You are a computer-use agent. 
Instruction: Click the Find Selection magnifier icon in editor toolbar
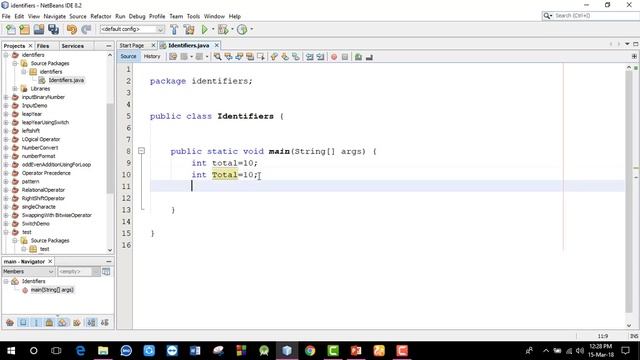[x=218, y=57]
